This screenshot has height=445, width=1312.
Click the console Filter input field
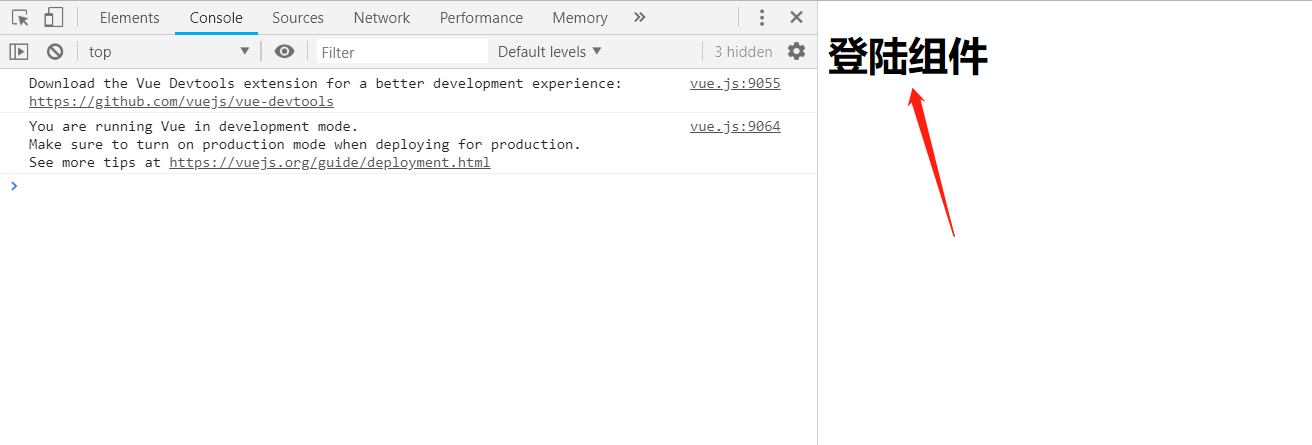pos(402,51)
